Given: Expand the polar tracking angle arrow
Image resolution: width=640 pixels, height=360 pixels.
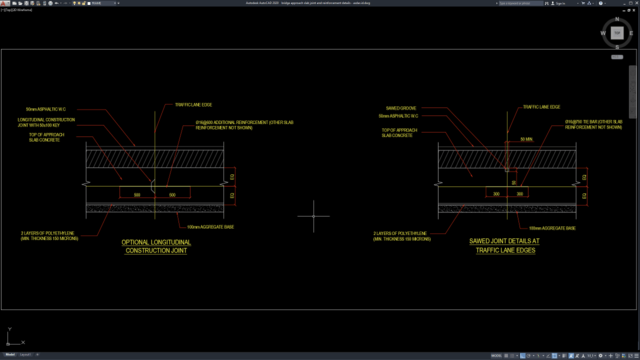Looking at the screenshot, I should (533, 356).
